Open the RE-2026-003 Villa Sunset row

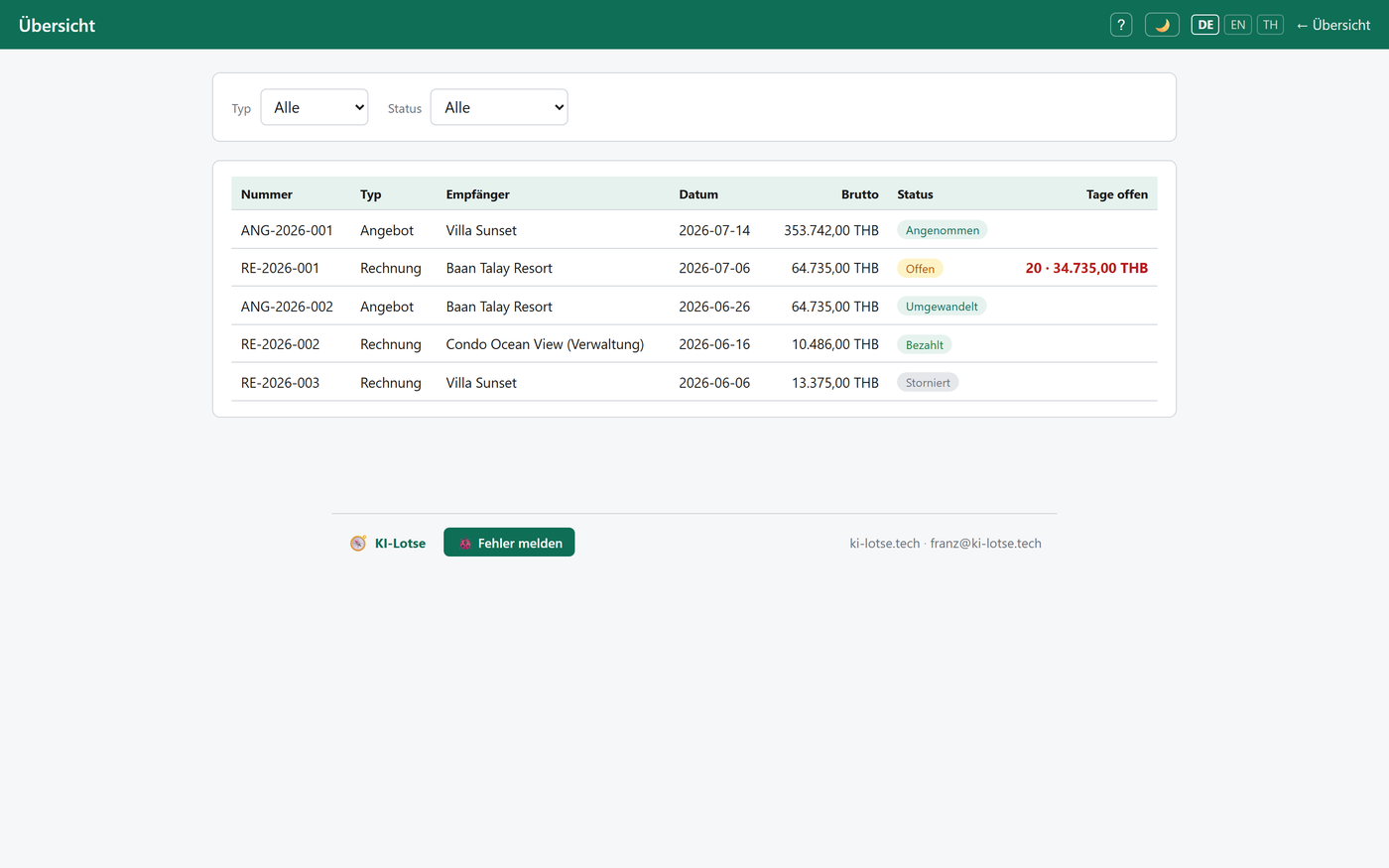[x=694, y=383]
